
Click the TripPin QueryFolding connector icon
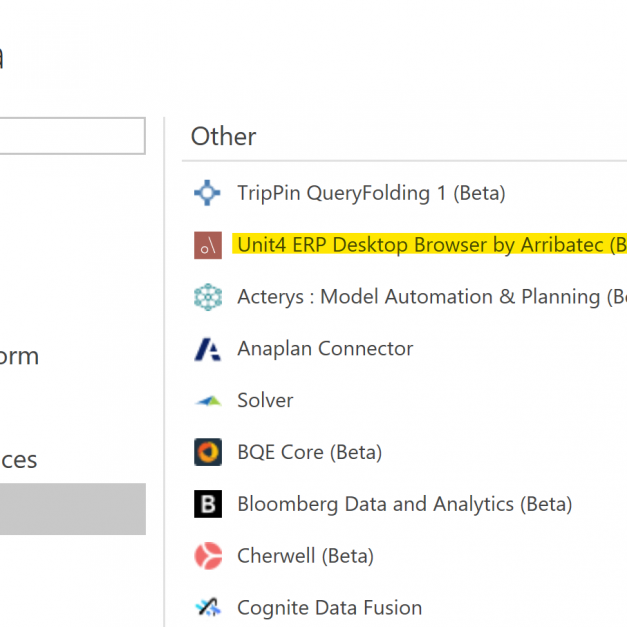(x=207, y=193)
